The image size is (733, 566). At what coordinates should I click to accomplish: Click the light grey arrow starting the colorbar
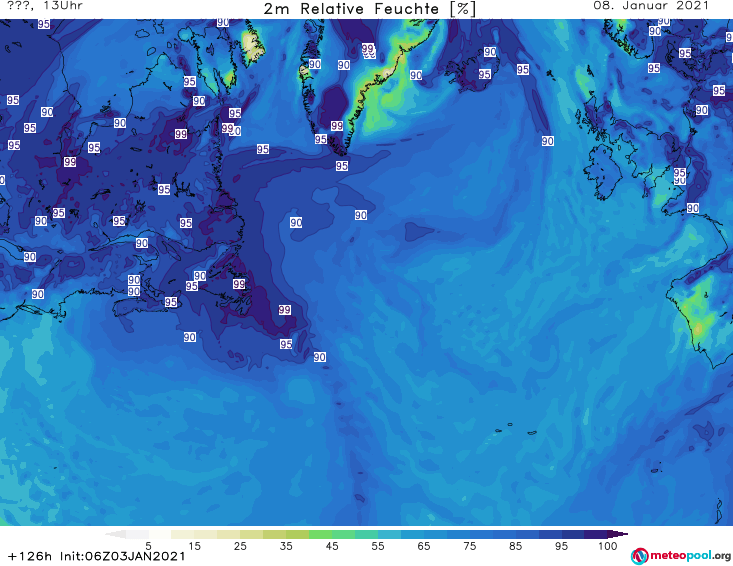click(116, 534)
